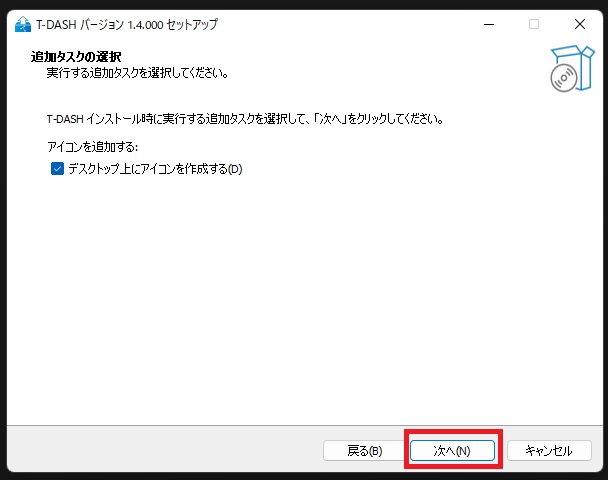
Task: Click the blue checkmark box for desktop icon
Action: click(57, 169)
